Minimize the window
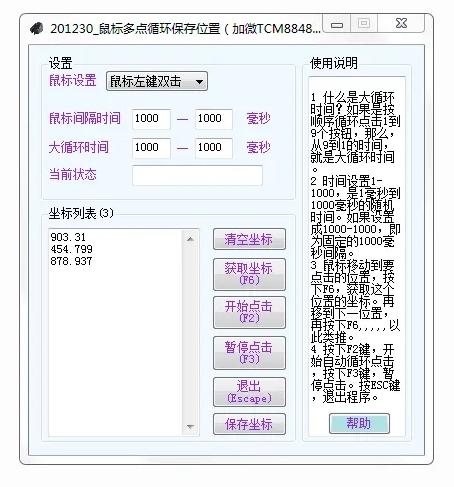Viewport: 454px width, 487px height. [337, 24]
